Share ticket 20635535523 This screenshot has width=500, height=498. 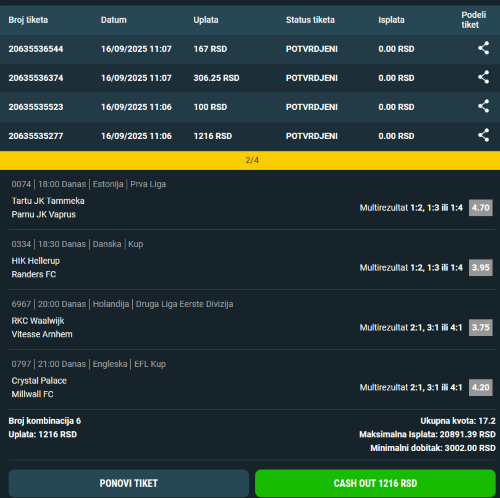click(x=483, y=106)
